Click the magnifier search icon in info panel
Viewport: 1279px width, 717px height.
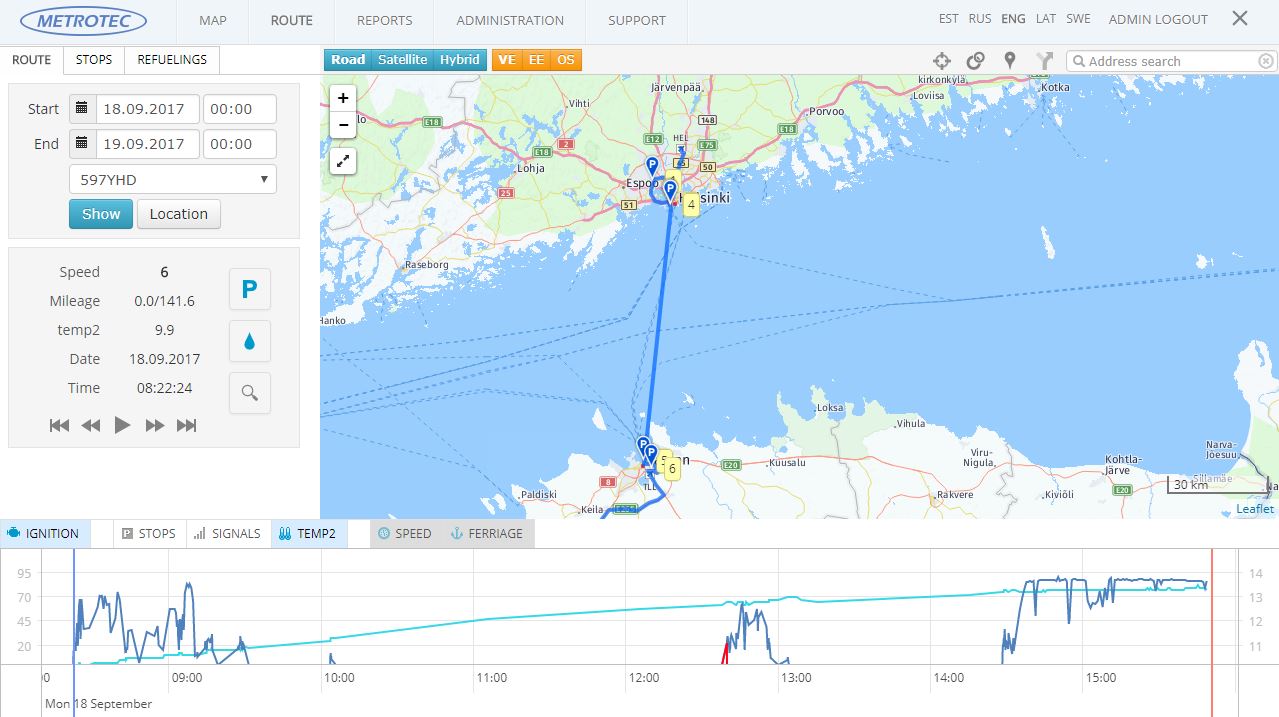[x=249, y=393]
